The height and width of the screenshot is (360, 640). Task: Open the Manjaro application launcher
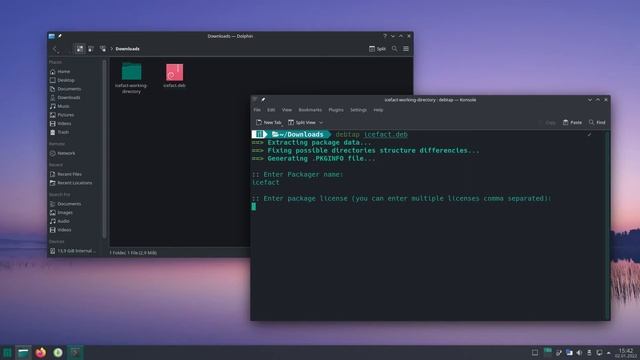point(7,353)
